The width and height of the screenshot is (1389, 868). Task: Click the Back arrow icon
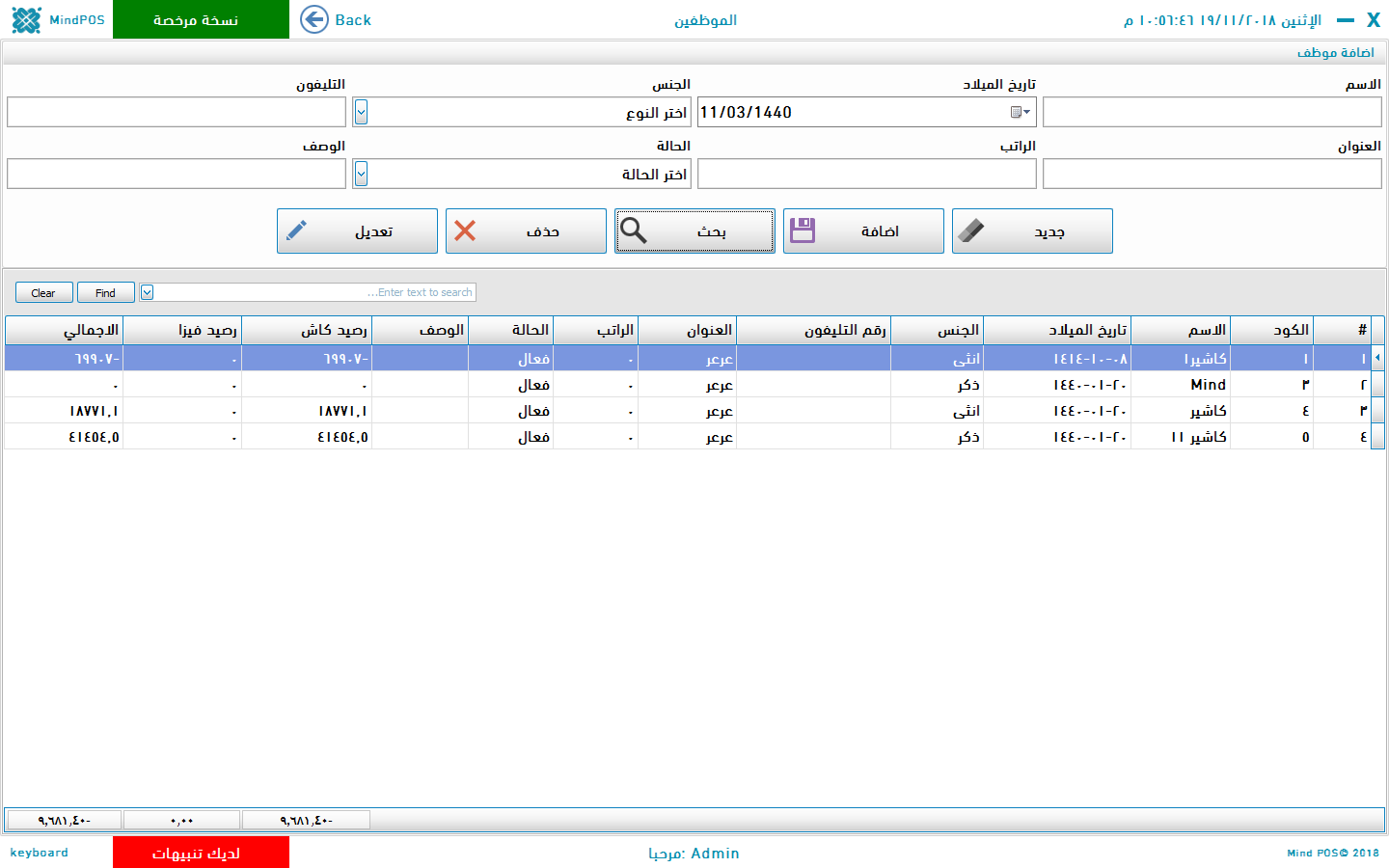click(x=314, y=19)
